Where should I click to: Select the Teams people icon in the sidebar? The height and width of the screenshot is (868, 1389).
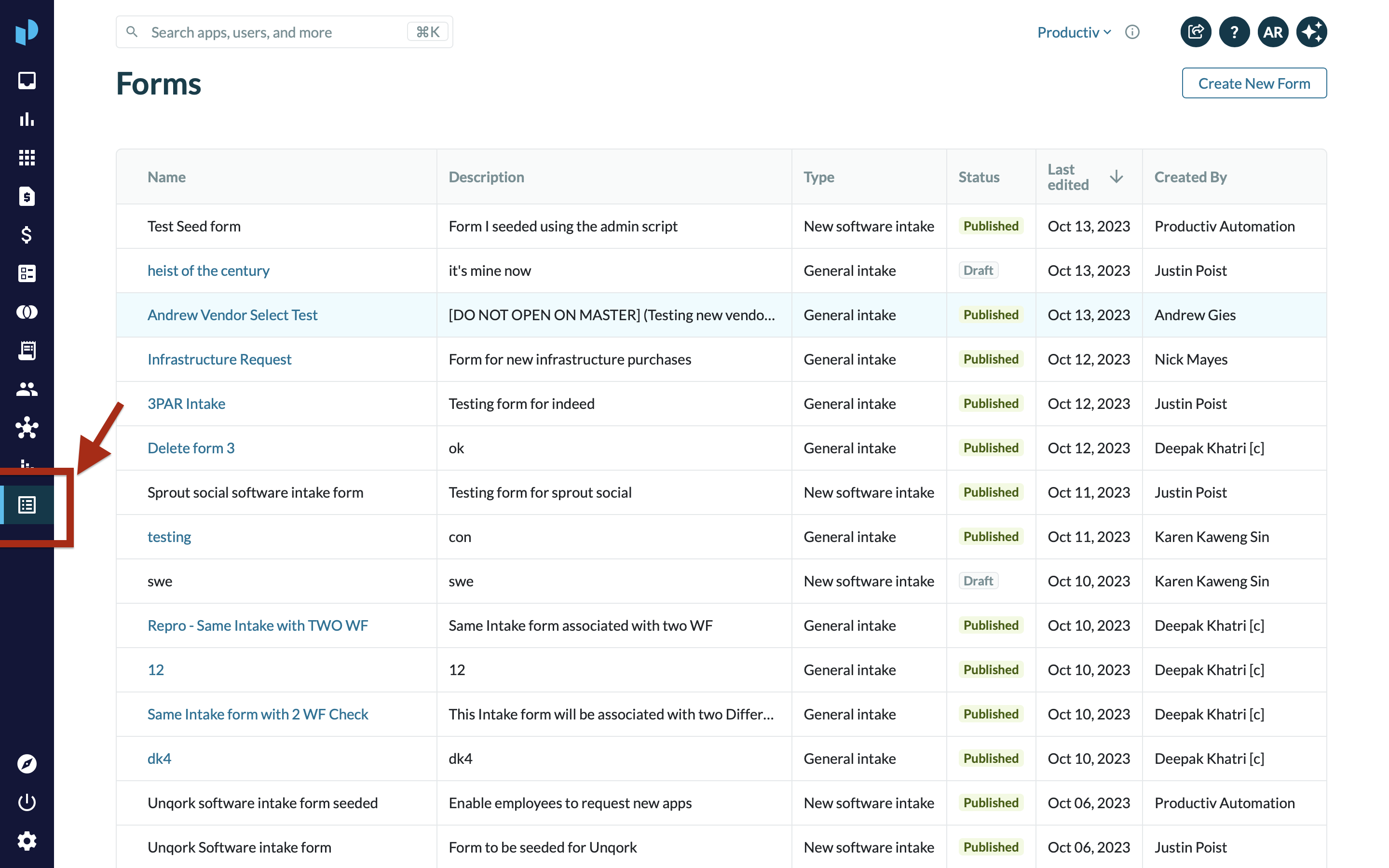click(x=27, y=390)
